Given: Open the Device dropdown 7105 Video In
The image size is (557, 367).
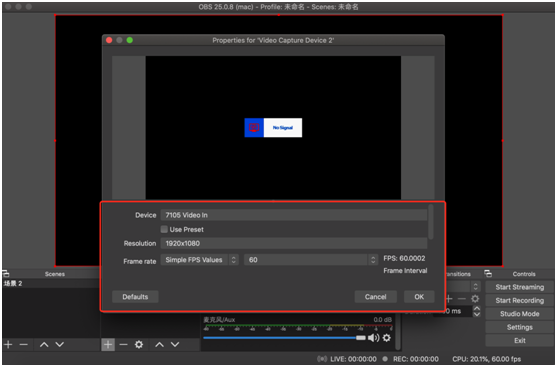Looking at the screenshot, I should [x=294, y=215].
